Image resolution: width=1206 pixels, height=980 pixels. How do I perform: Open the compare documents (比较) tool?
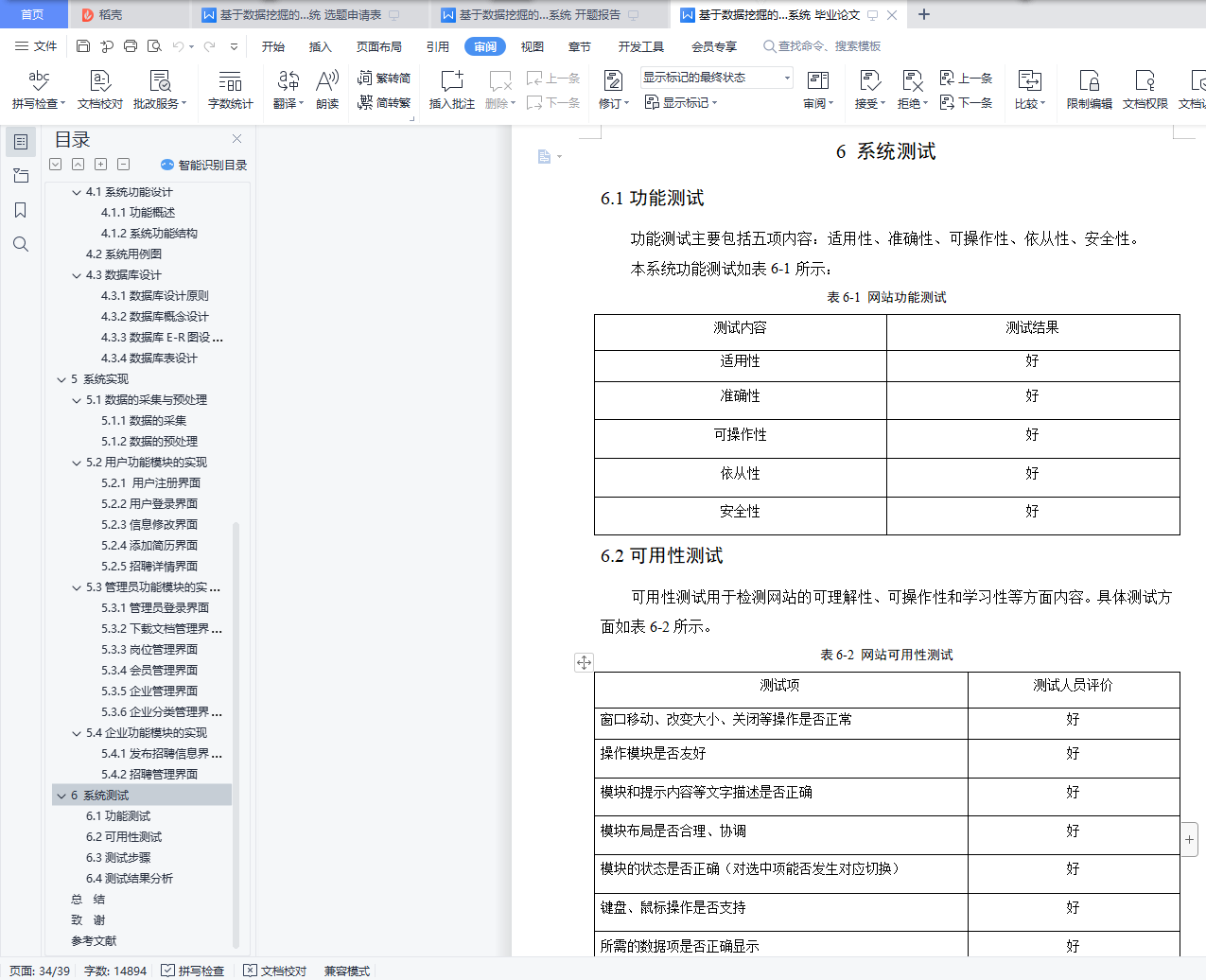(x=1030, y=90)
